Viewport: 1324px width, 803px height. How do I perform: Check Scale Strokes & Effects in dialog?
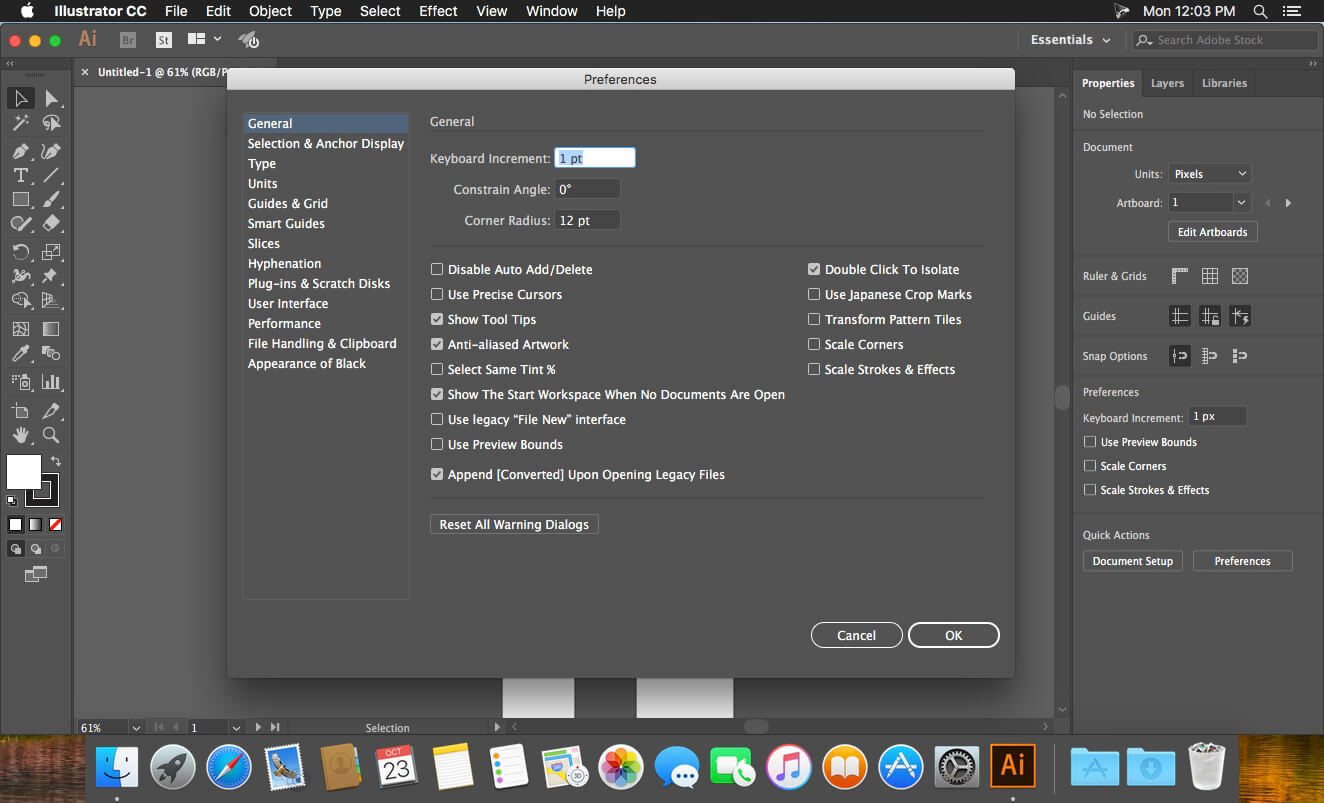tap(814, 369)
